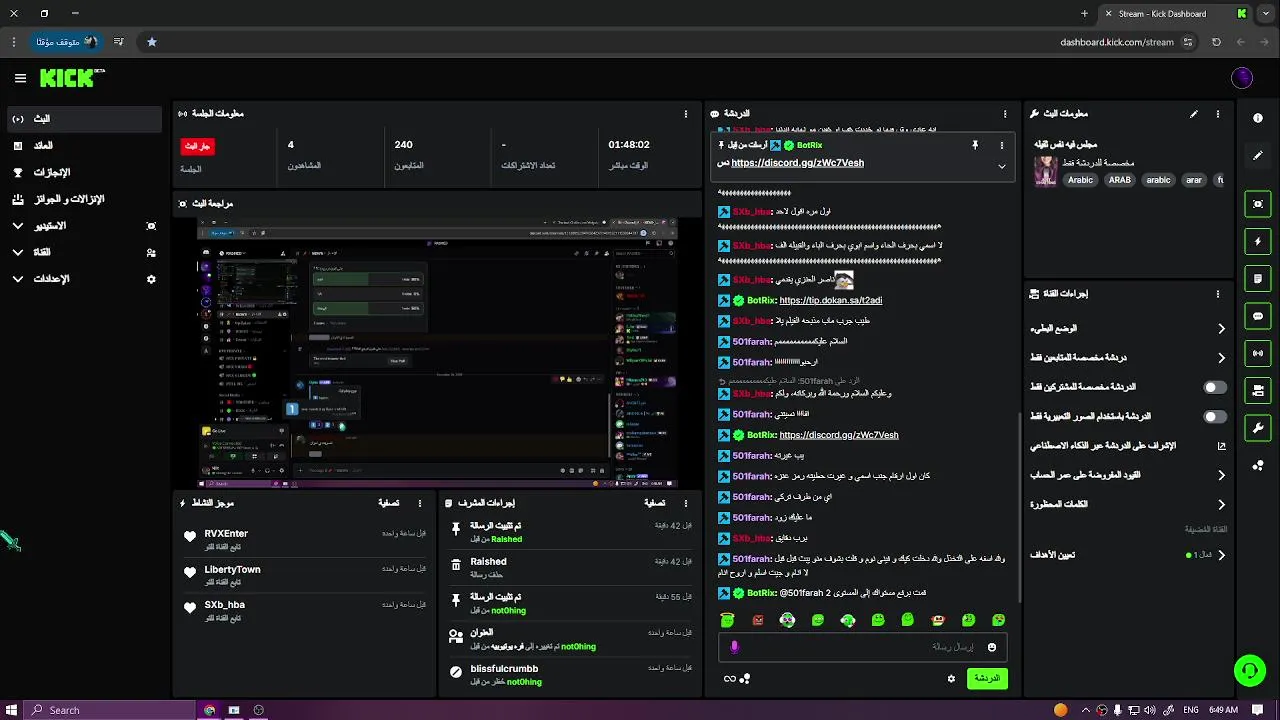The width and height of the screenshot is (1280, 720).
Task: Open session info panel three-dot menu
Action: (686, 114)
